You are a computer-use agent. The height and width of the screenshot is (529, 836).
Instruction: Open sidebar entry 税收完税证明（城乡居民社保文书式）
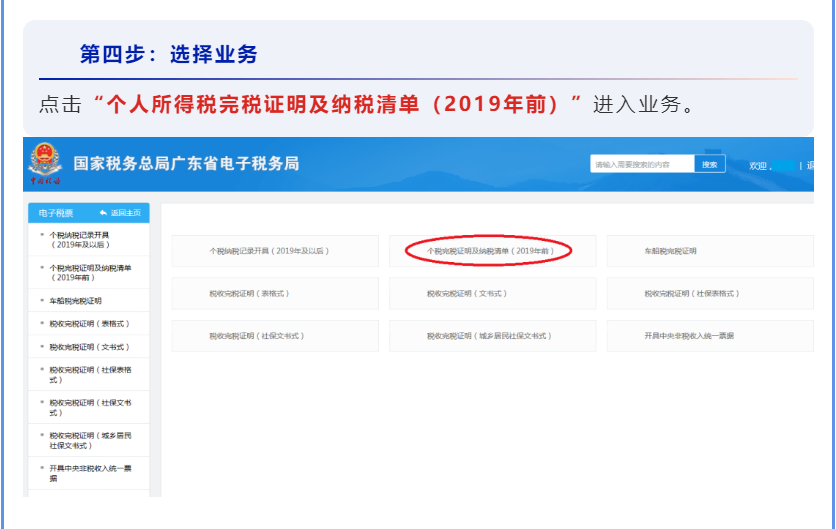[x=89, y=440]
